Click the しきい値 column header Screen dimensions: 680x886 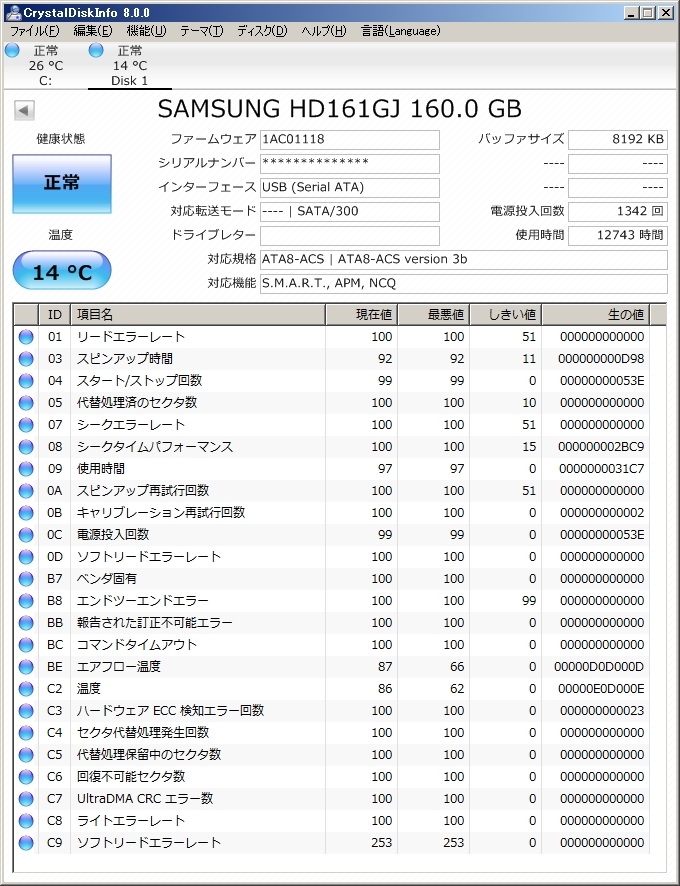pos(505,315)
